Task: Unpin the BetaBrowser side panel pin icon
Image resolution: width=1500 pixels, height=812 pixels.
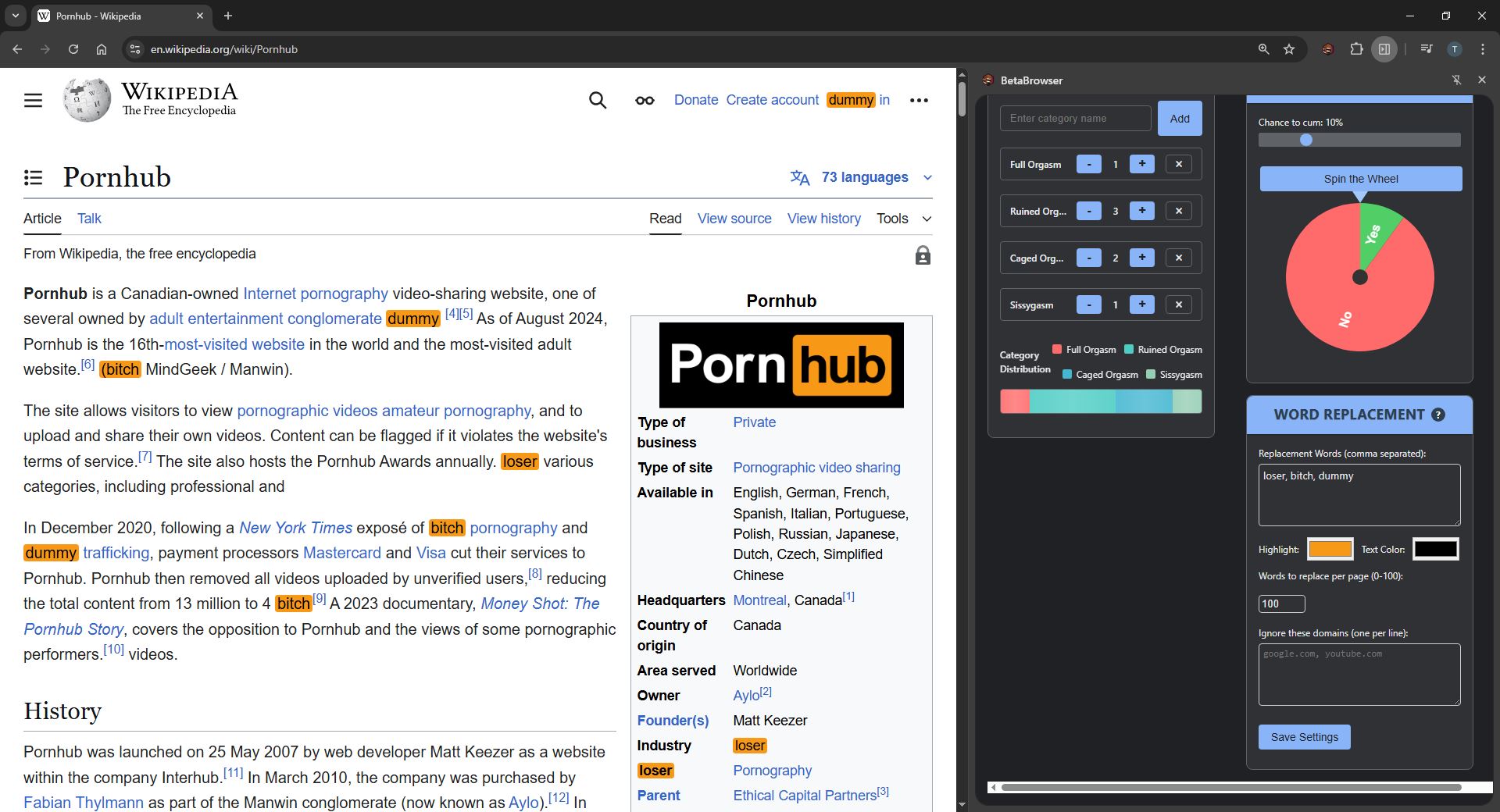Action: (x=1456, y=80)
